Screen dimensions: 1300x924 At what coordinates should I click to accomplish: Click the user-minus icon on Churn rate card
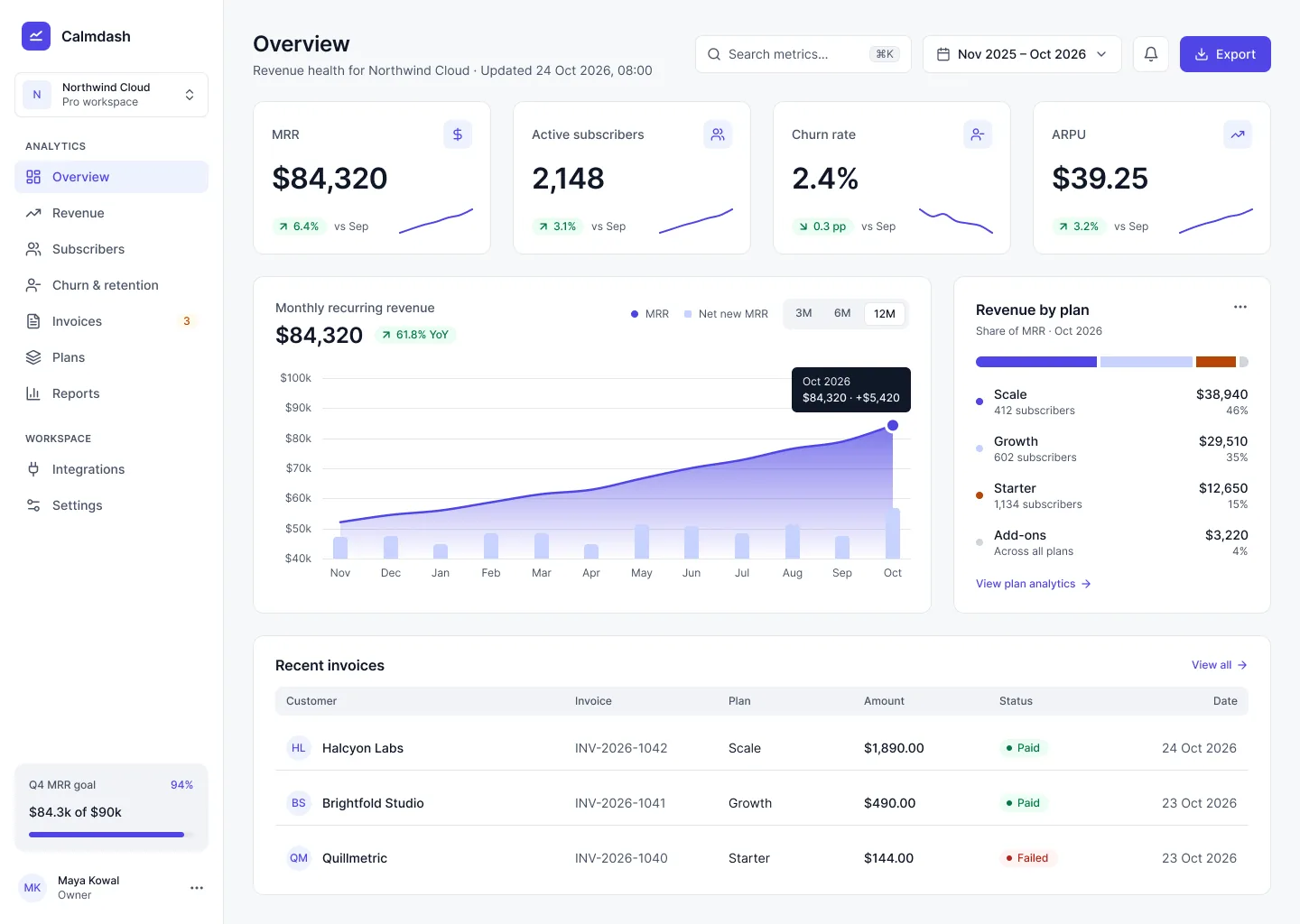[978, 134]
